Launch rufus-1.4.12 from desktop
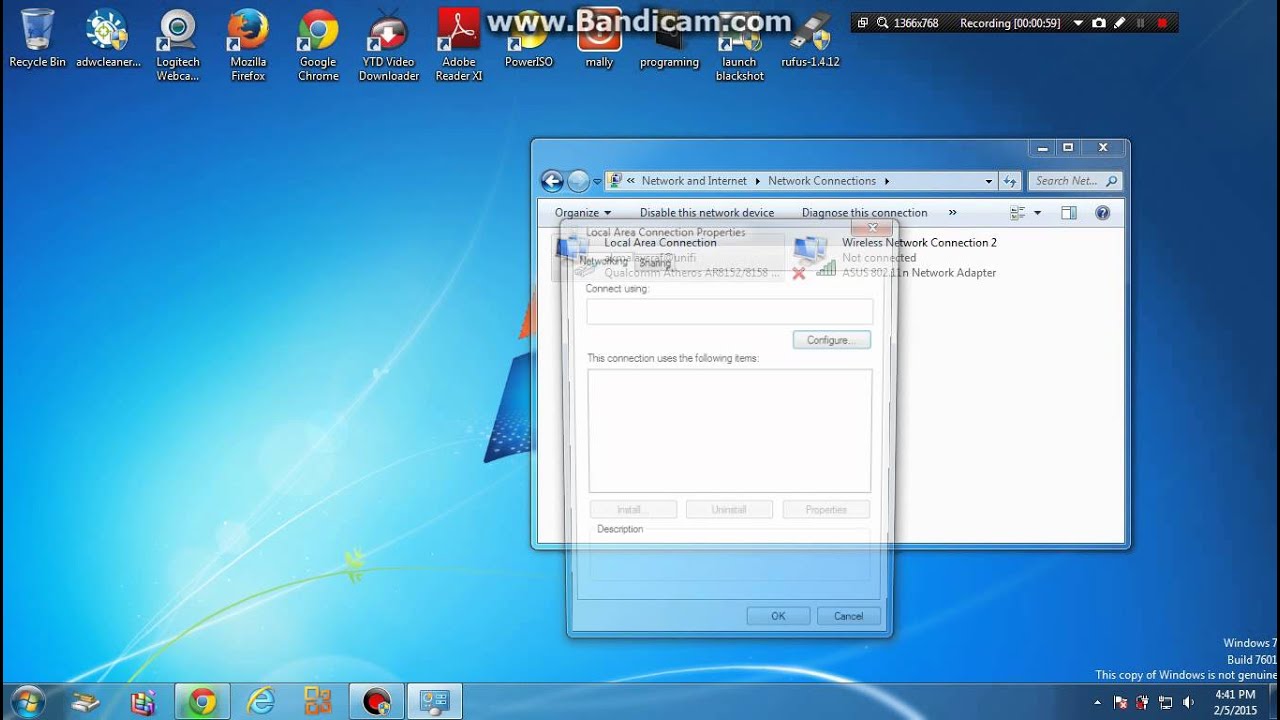The width and height of the screenshot is (1280, 720). tap(810, 40)
